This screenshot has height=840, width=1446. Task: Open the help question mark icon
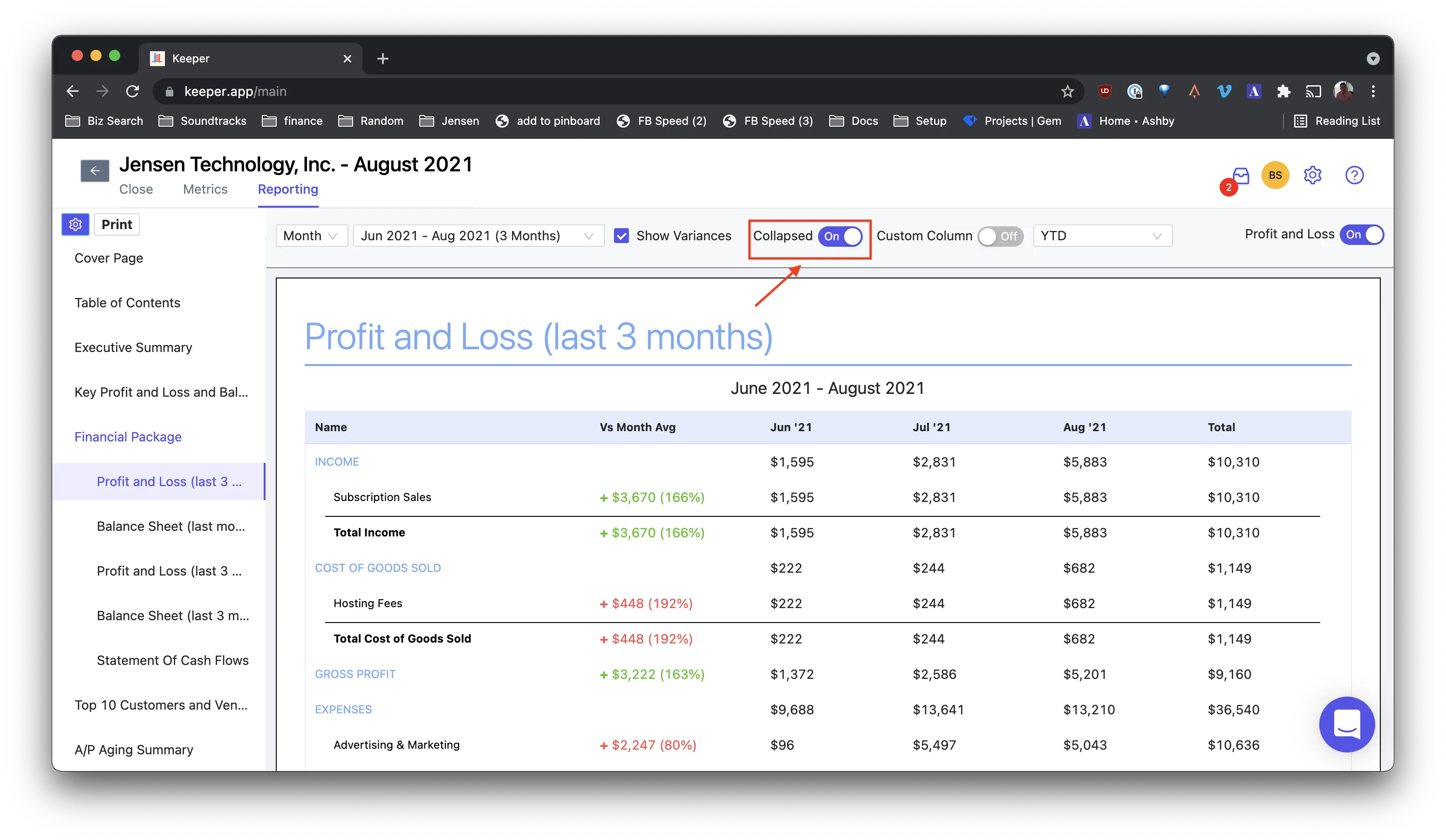[x=1354, y=175]
